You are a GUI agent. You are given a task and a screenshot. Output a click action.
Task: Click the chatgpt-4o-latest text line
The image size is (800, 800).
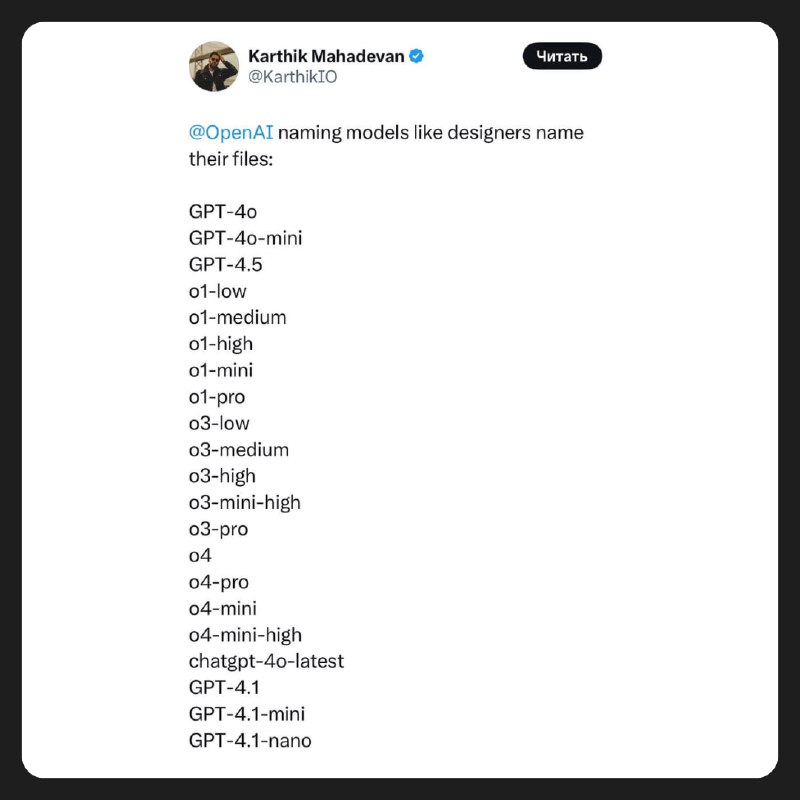(x=266, y=661)
